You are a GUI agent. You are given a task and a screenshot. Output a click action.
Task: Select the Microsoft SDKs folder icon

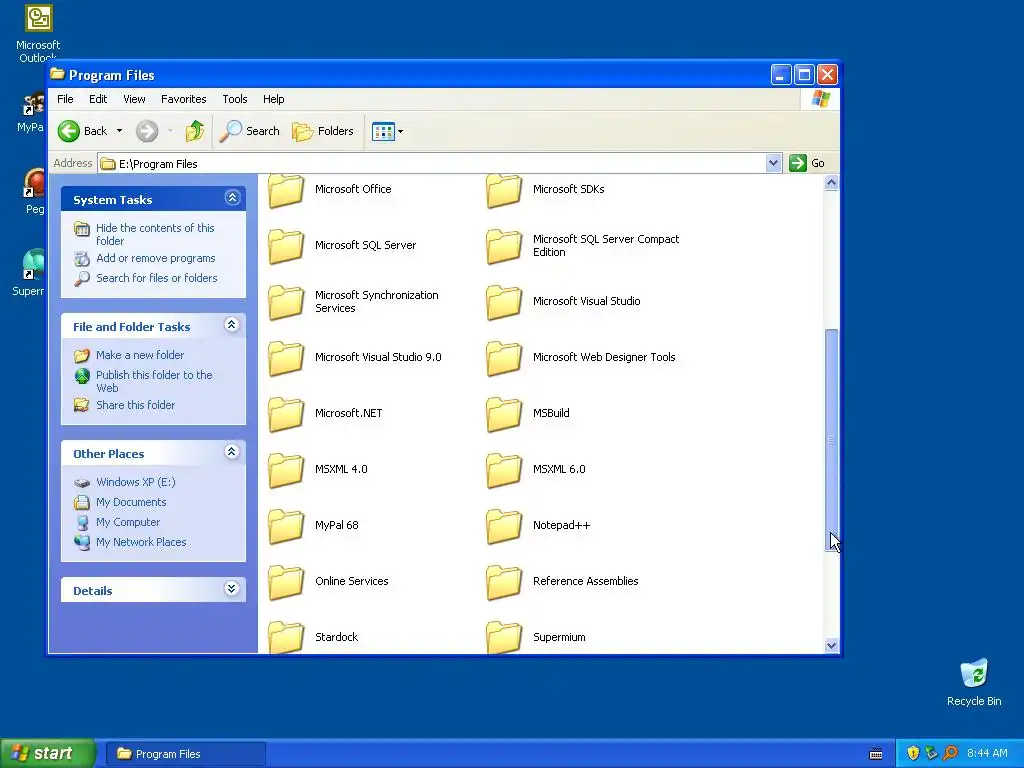click(x=504, y=190)
